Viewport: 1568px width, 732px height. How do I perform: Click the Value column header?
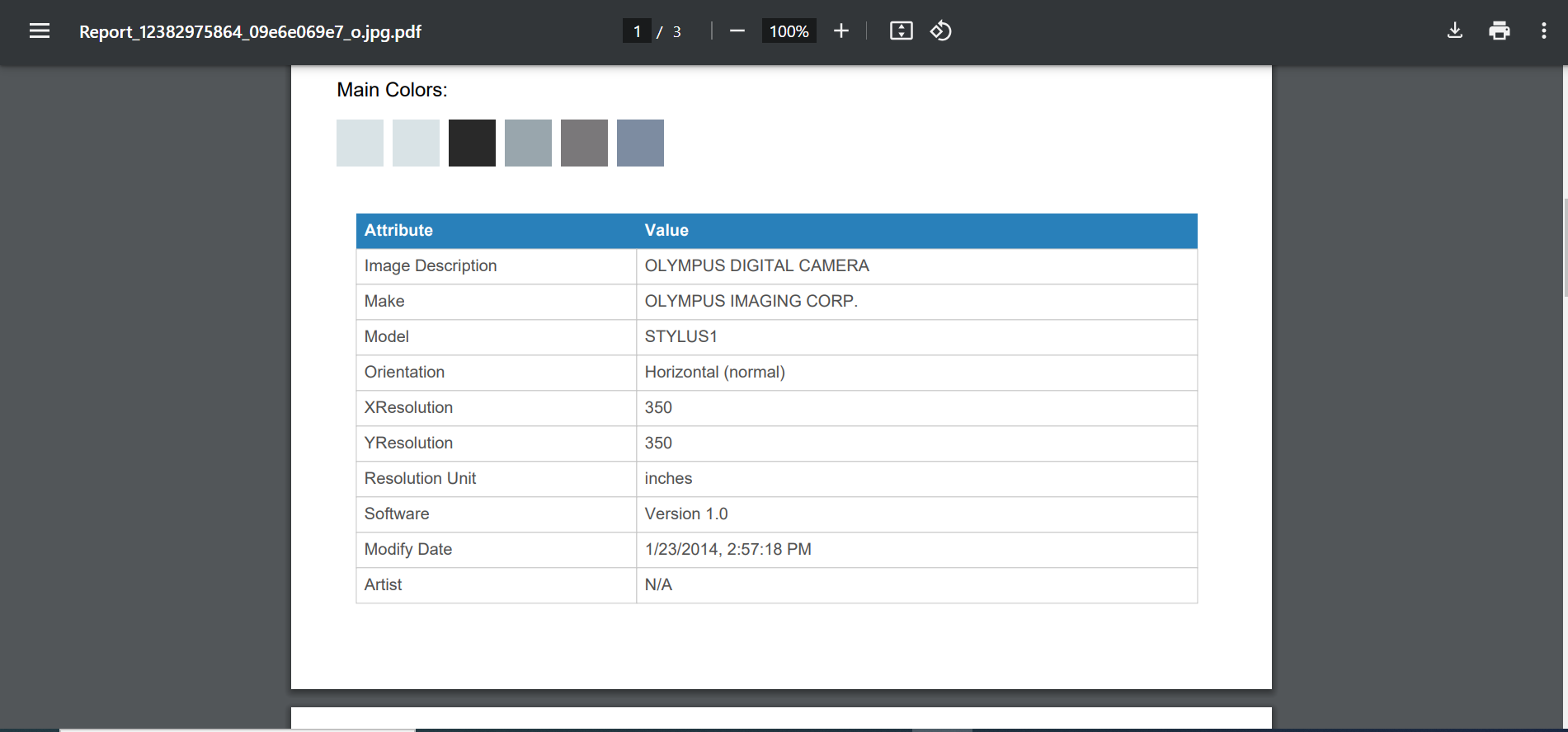pos(917,231)
